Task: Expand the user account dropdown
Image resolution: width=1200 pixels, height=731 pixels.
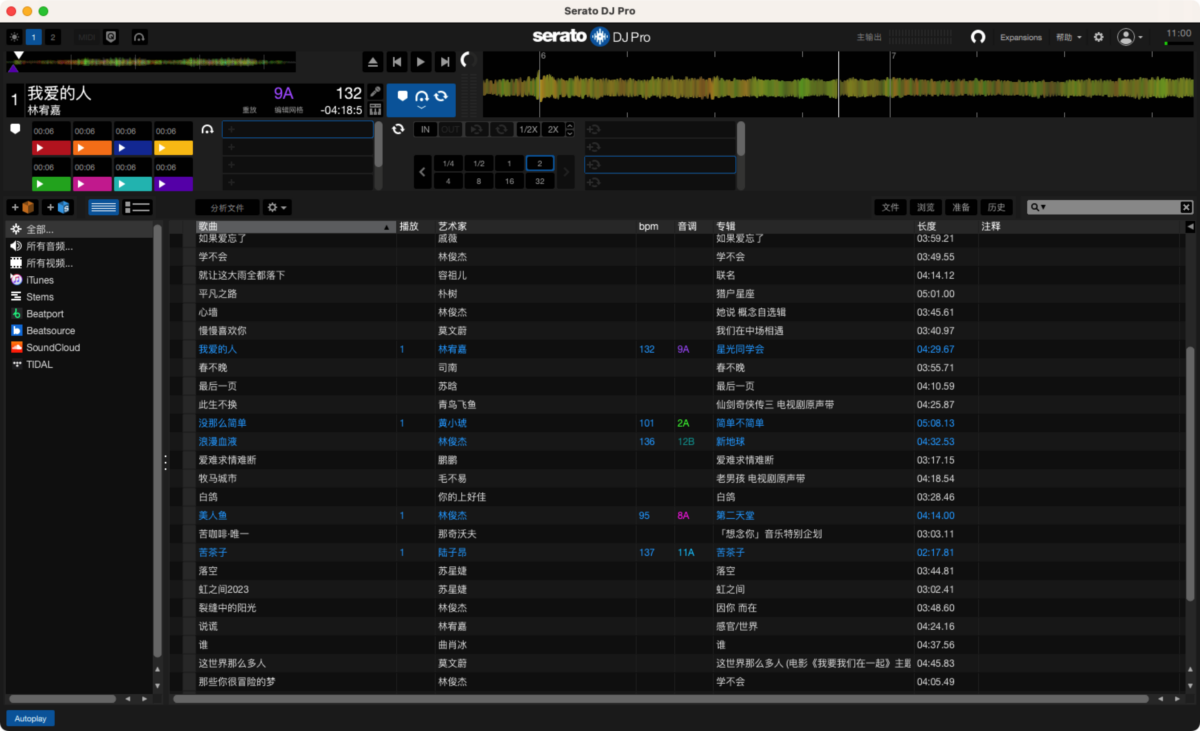Action: point(1130,37)
